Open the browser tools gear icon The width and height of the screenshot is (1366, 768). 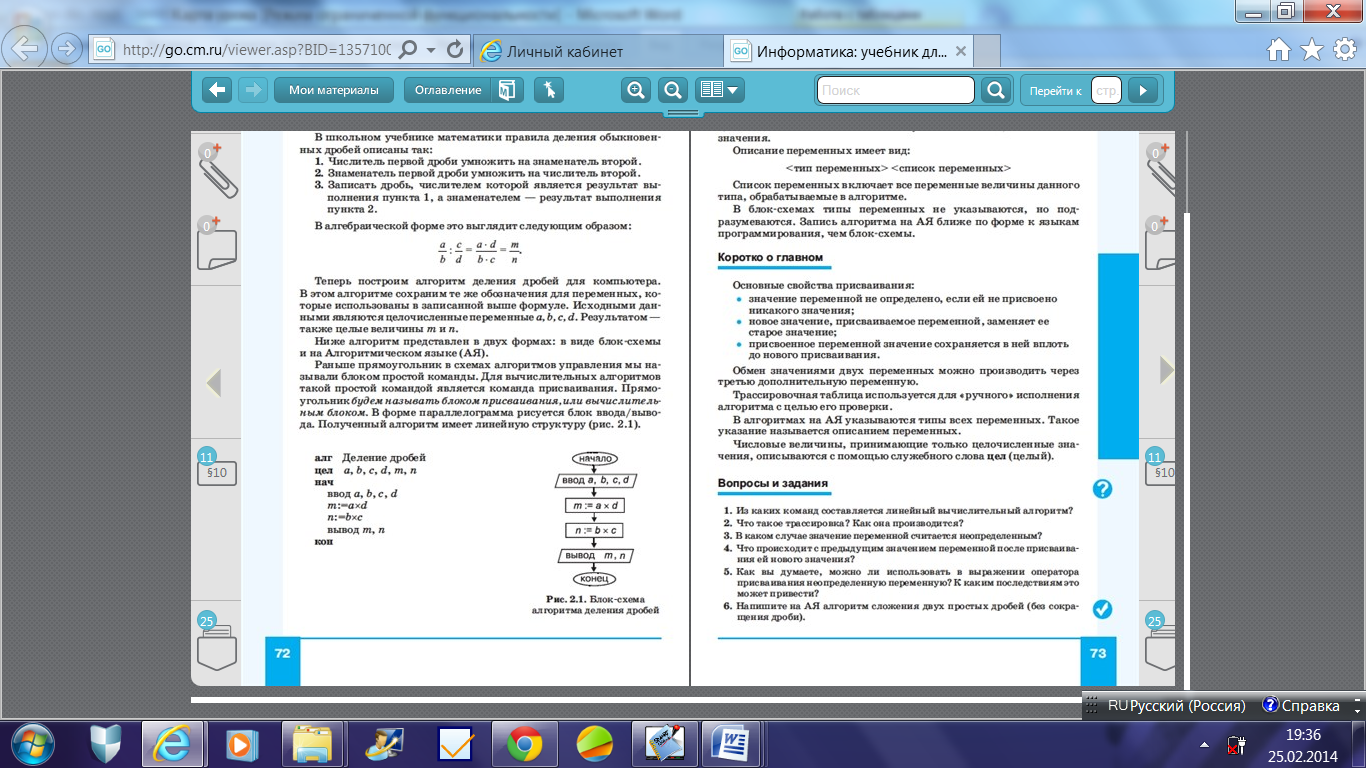pyautogui.click(x=1343, y=50)
